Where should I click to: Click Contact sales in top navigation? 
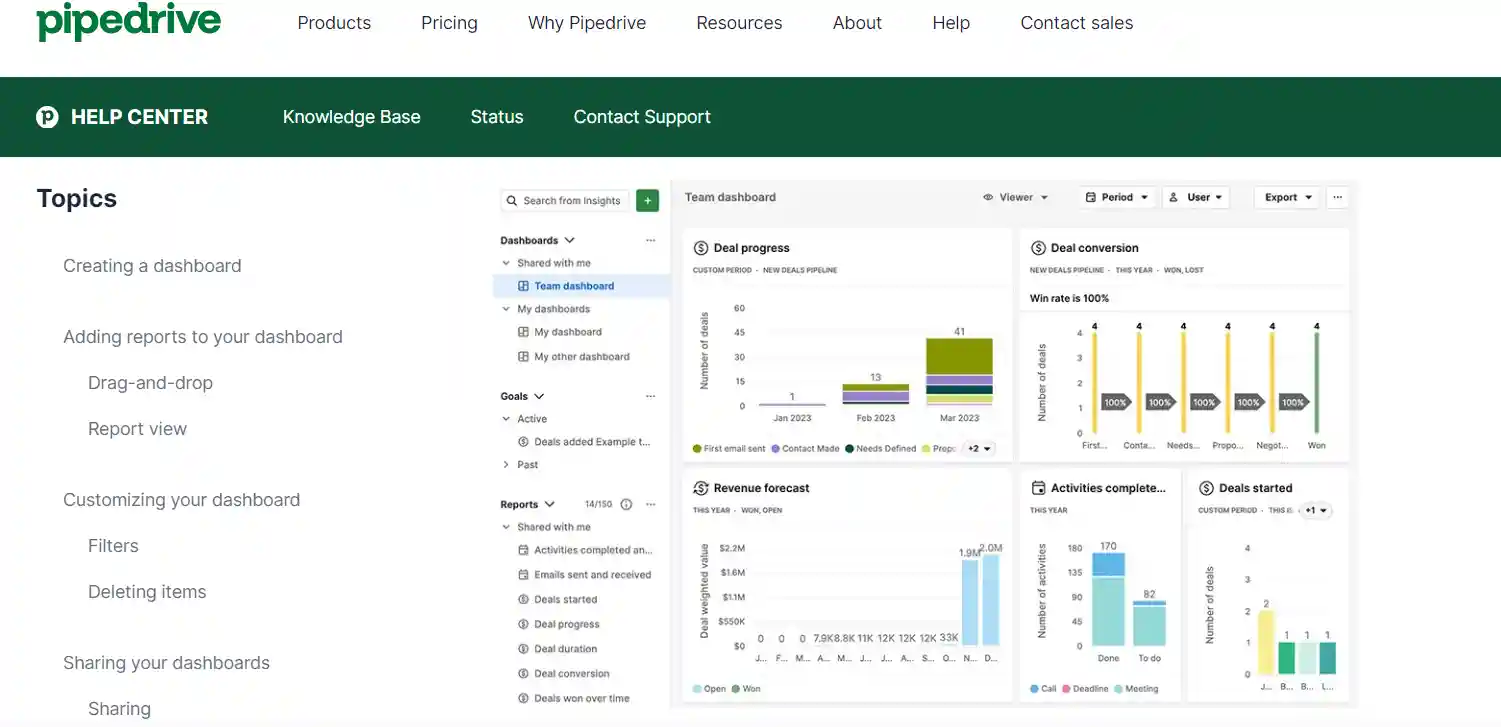coord(1076,23)
